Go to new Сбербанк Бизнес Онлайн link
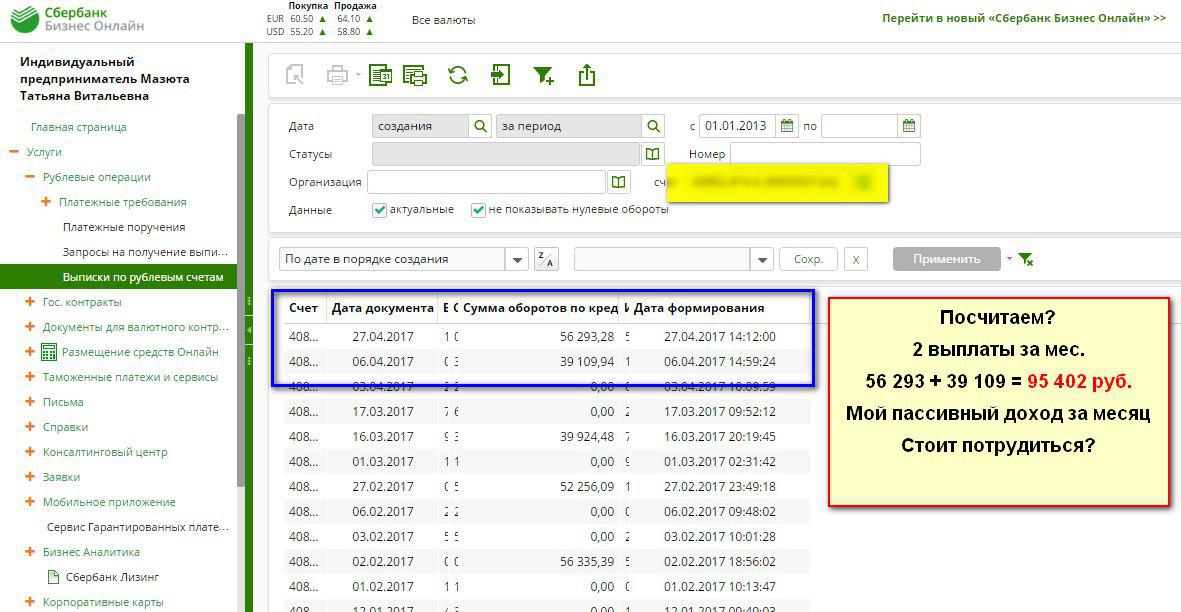This screenshot has height=612, width=1181. [x=1024, y=18]
